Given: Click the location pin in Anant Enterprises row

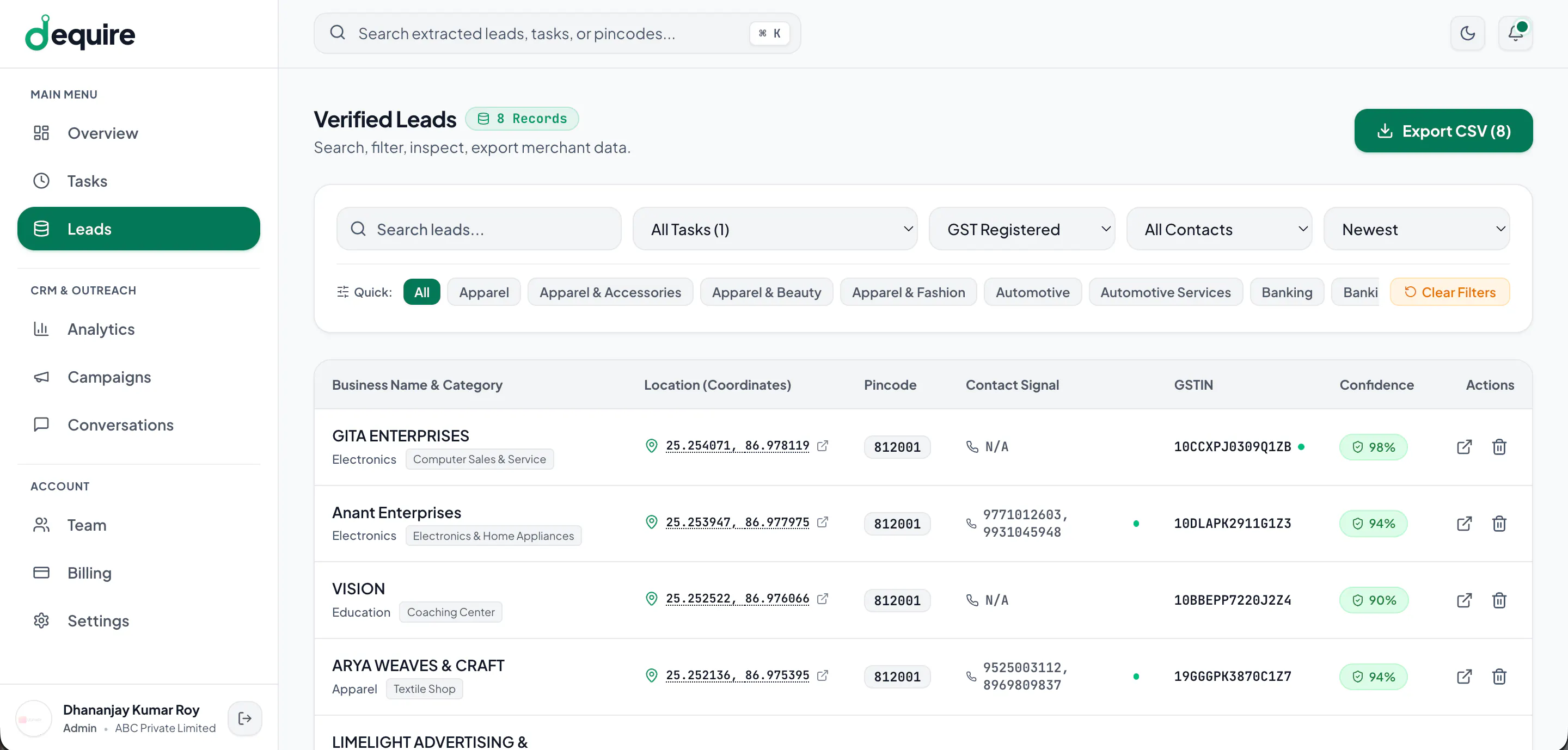Looking at the screenshot, I should [651, 522].
